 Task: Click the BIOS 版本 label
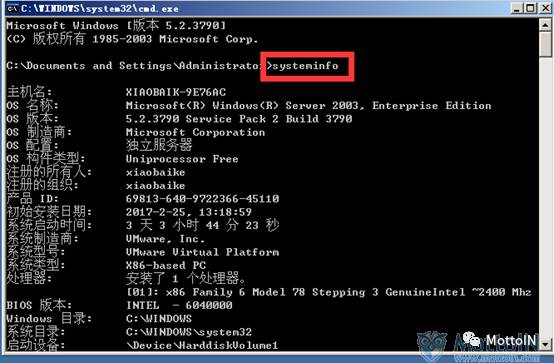click(39, 305)
